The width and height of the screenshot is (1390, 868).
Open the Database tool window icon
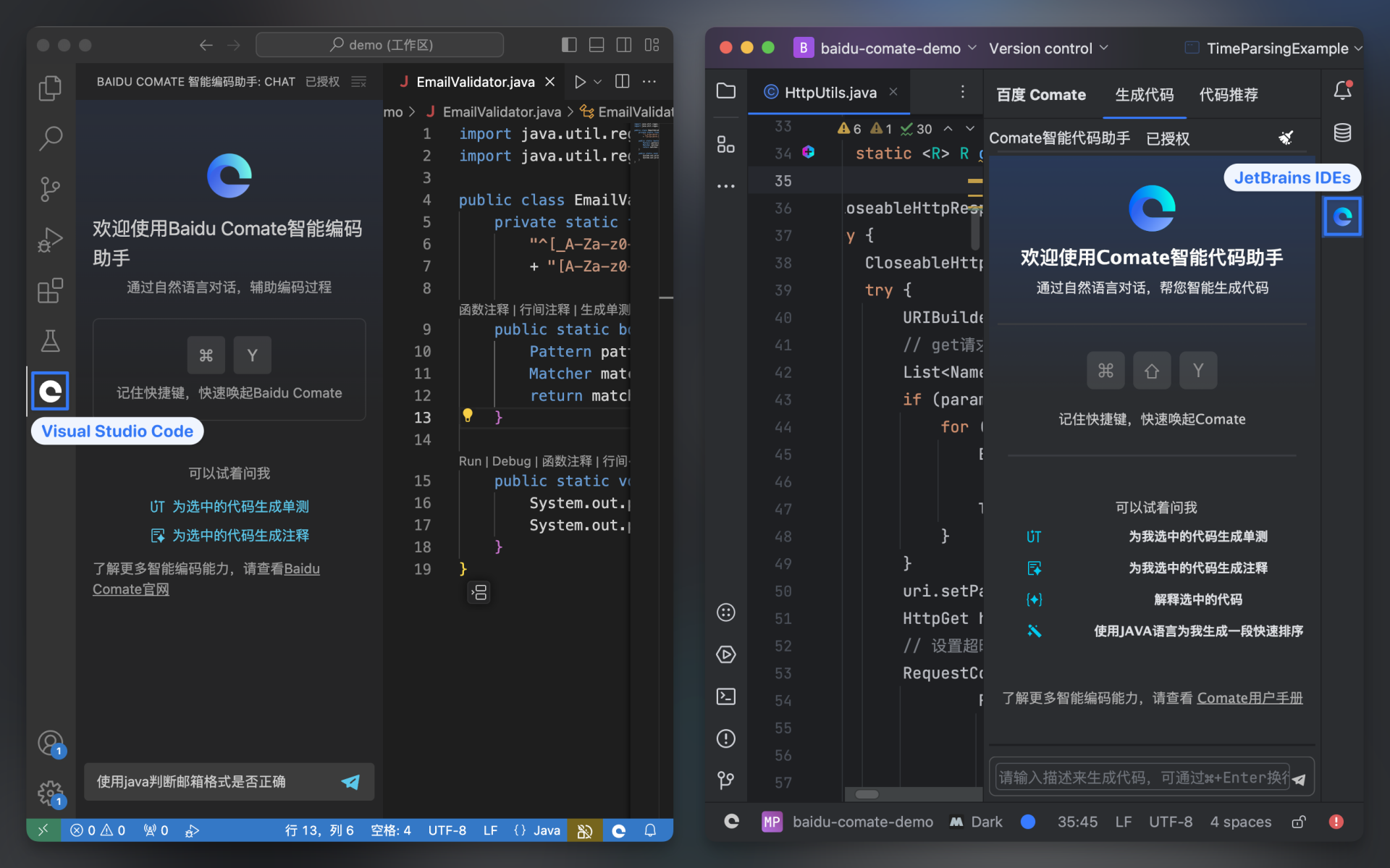[x=1342, y=133]
